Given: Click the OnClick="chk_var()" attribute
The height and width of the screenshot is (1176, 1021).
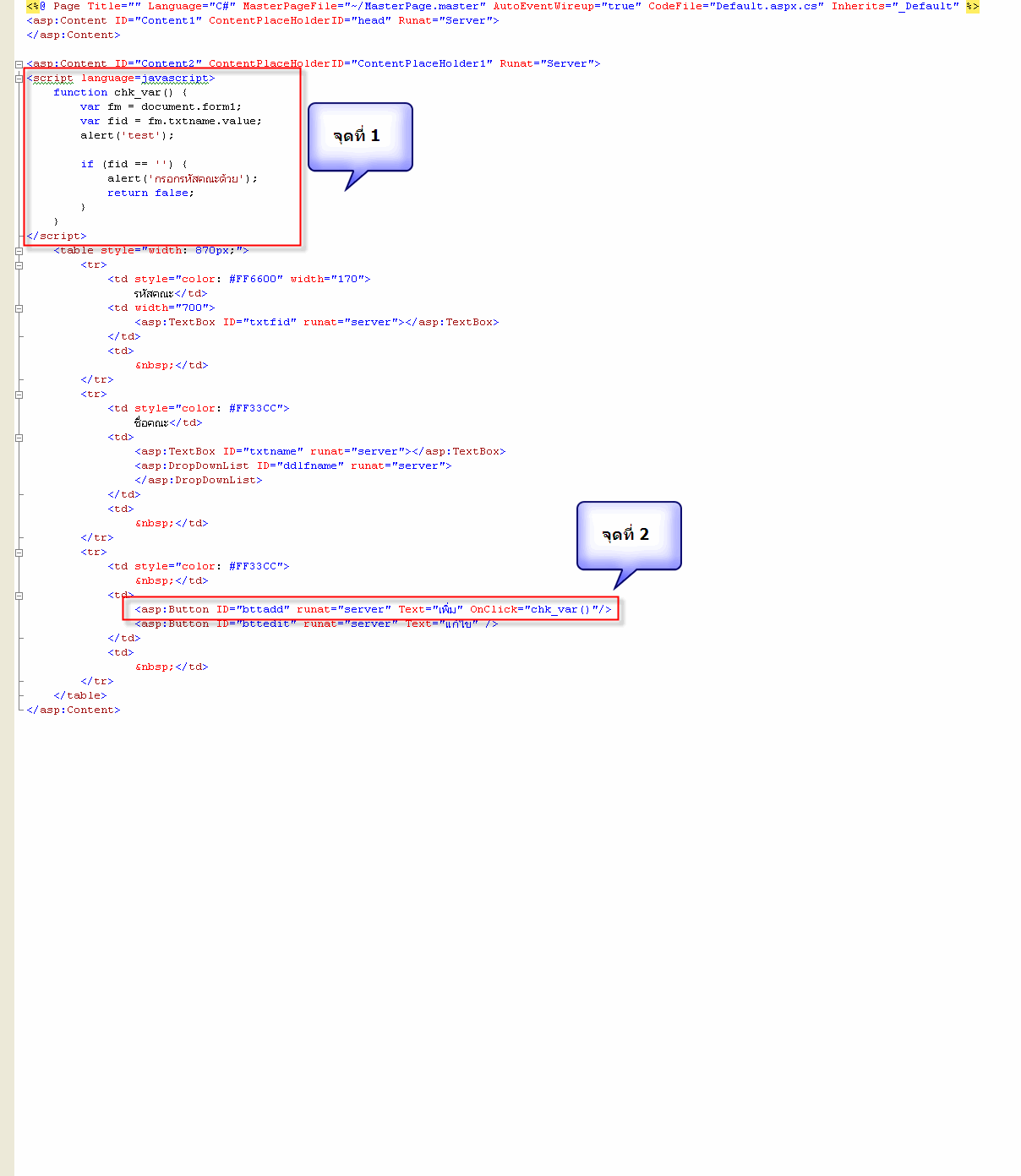Looking at the screenshot, I should [534, 609].
